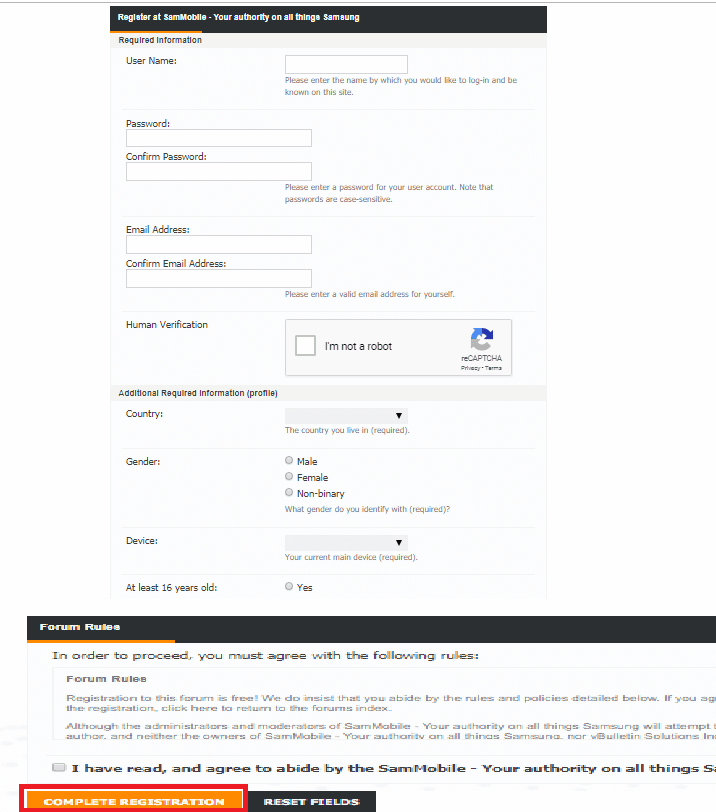Image resolution: width=716 pixels, height=812 pixels.
Task: Click 'Register at SamMobile' title text
Action: (238, 17)
